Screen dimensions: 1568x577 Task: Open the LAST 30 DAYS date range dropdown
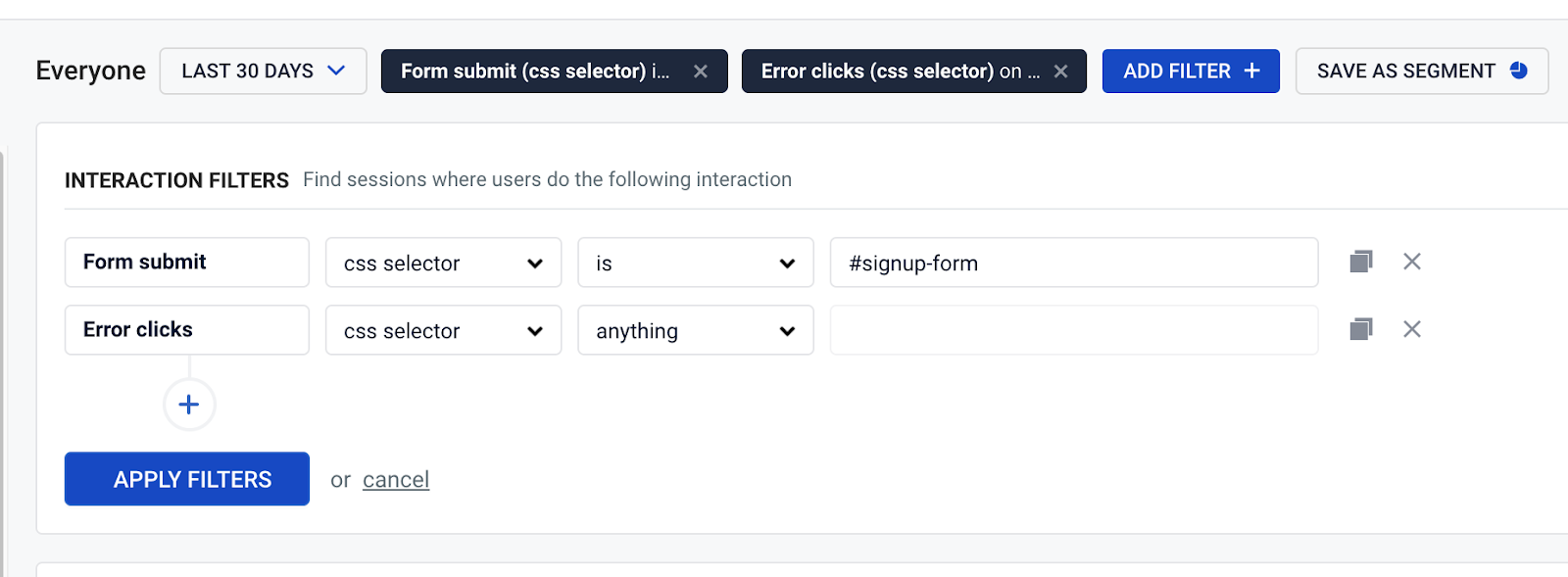click(x=263, y=71)
